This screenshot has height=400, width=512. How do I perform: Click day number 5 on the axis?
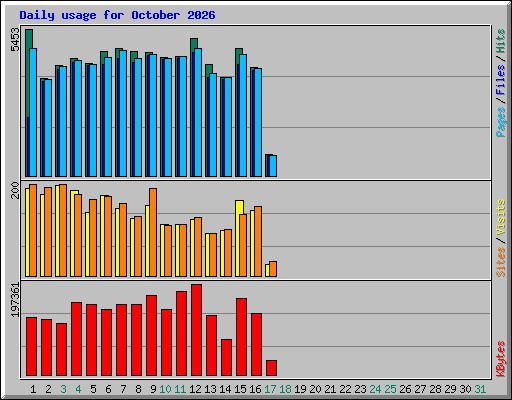93,389
